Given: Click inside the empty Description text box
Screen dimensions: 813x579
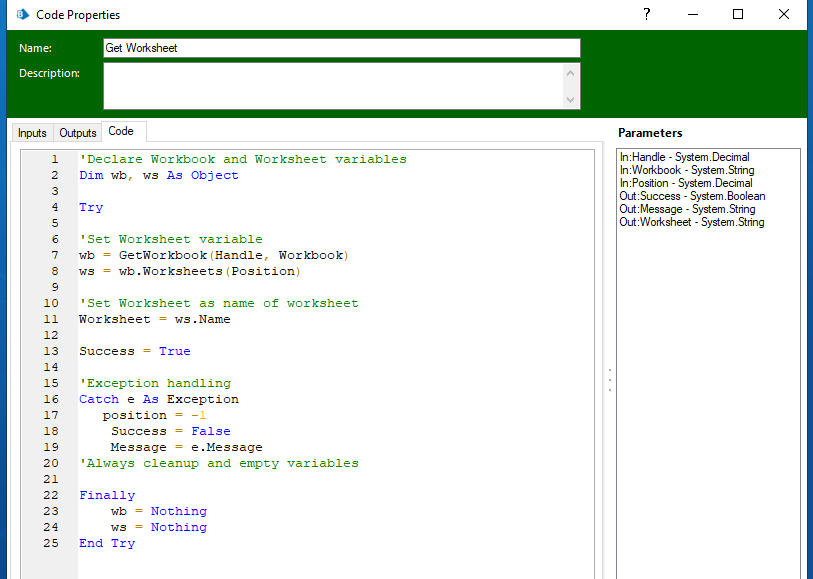Looking at the screenshot, I should click(x=332, y=86).
